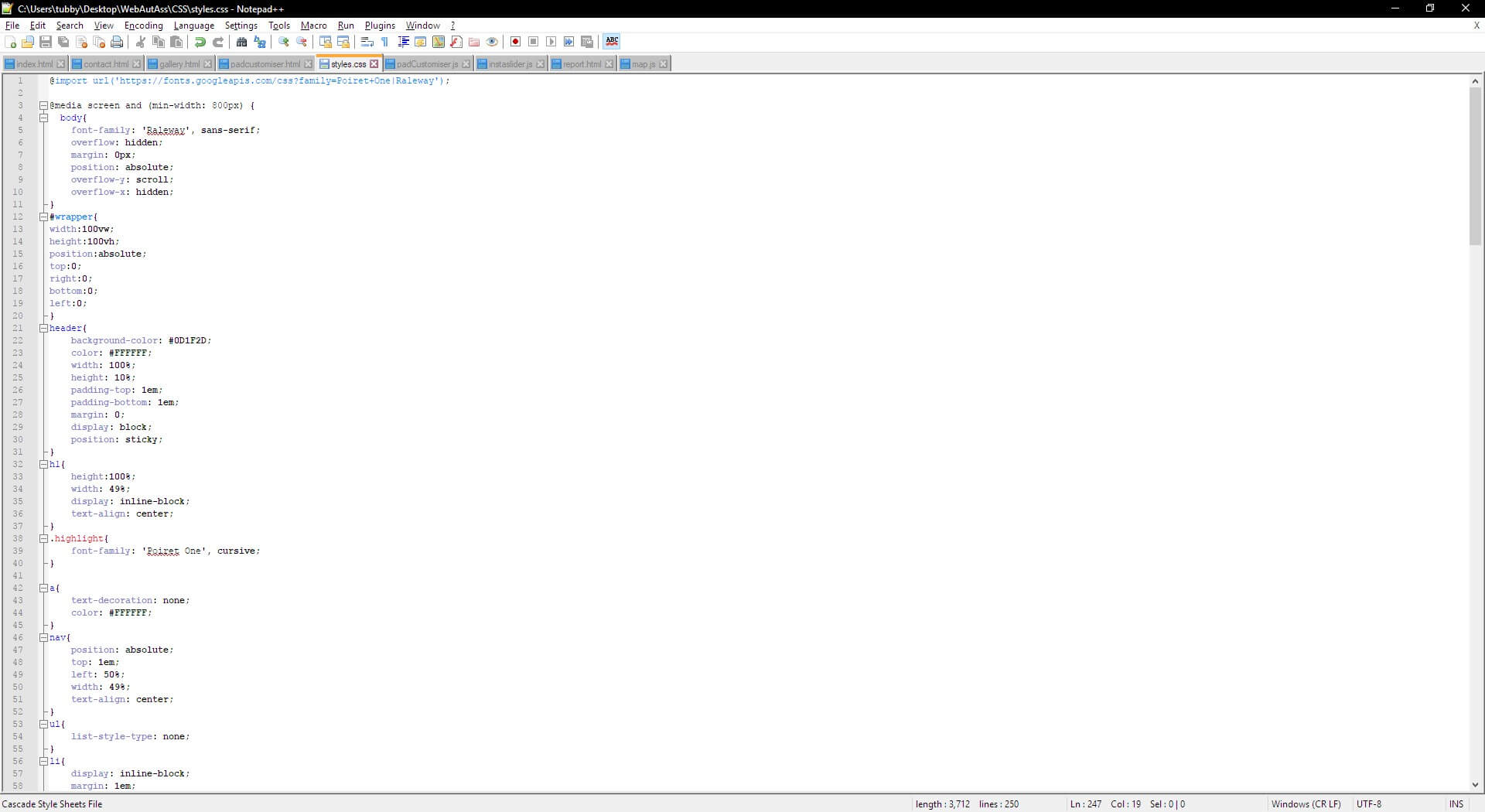The image size is (1485, 812).
Task: Toggle file monitoring eye icon
Action: tap(492, 42)
